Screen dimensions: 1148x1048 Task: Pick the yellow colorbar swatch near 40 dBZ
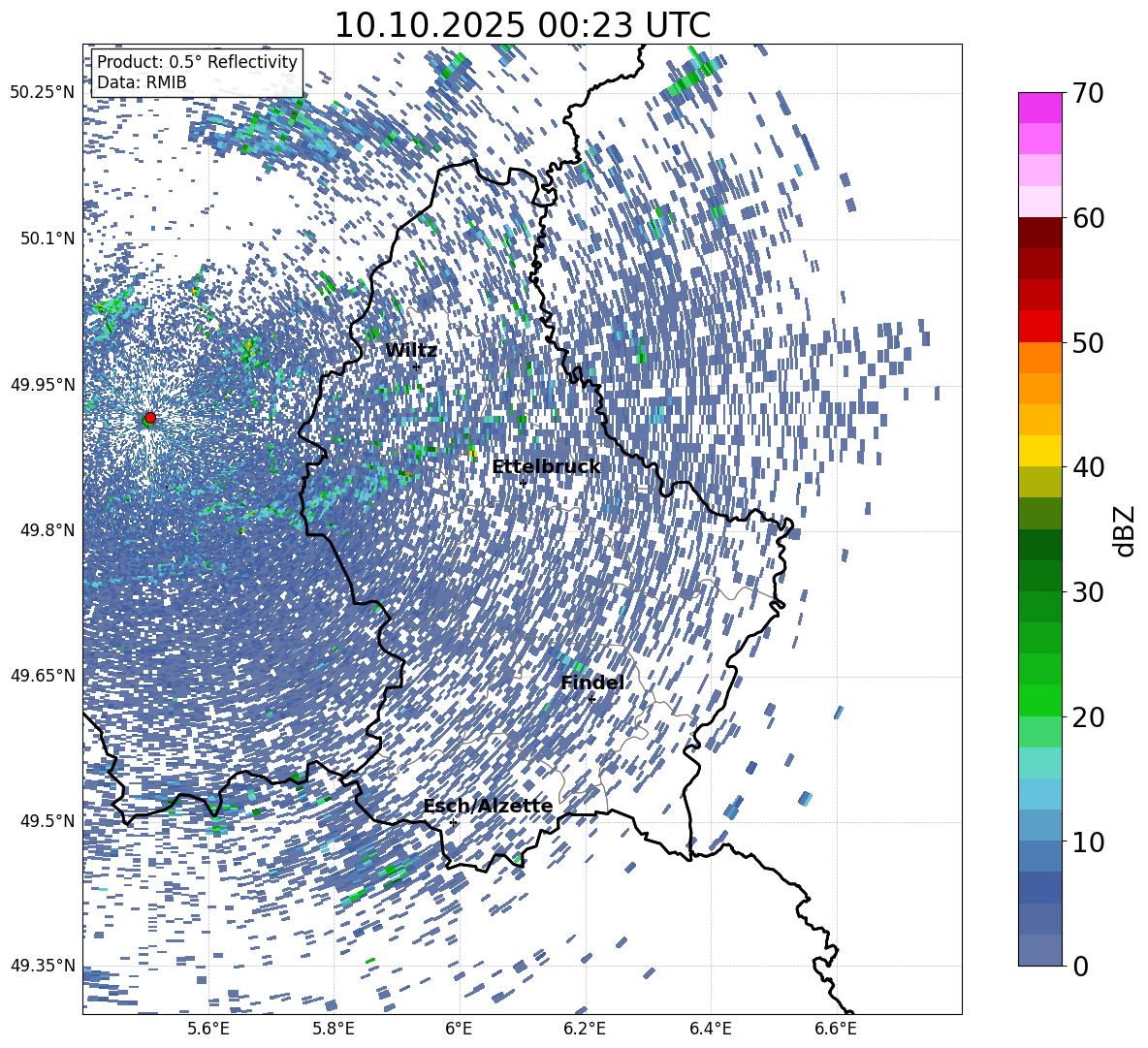coord(1039,451)
